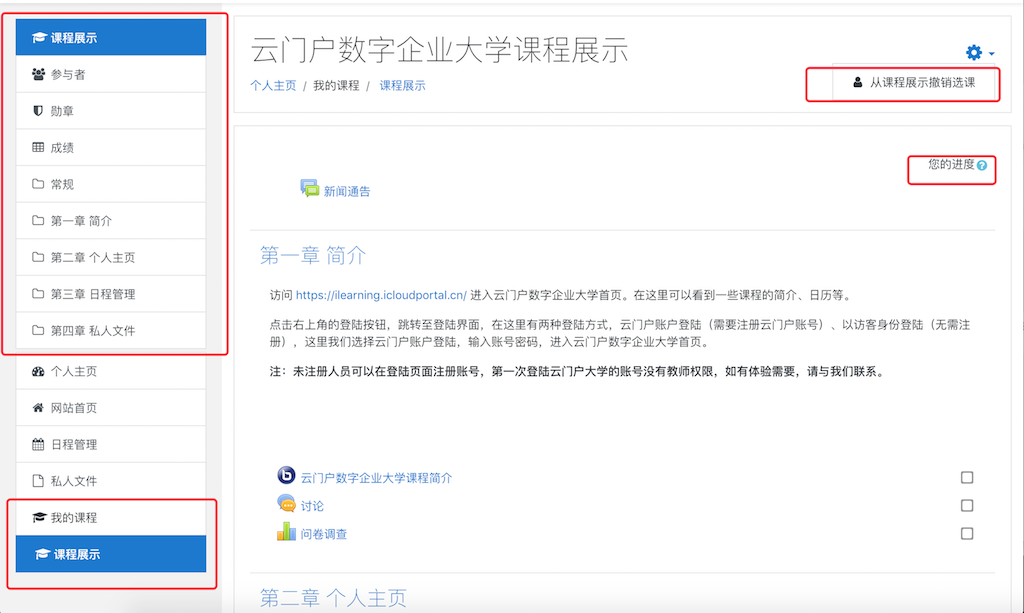Click the 您的进度 label
Viewport: 1024px width, 613px height.
click(x=952, y=165)
